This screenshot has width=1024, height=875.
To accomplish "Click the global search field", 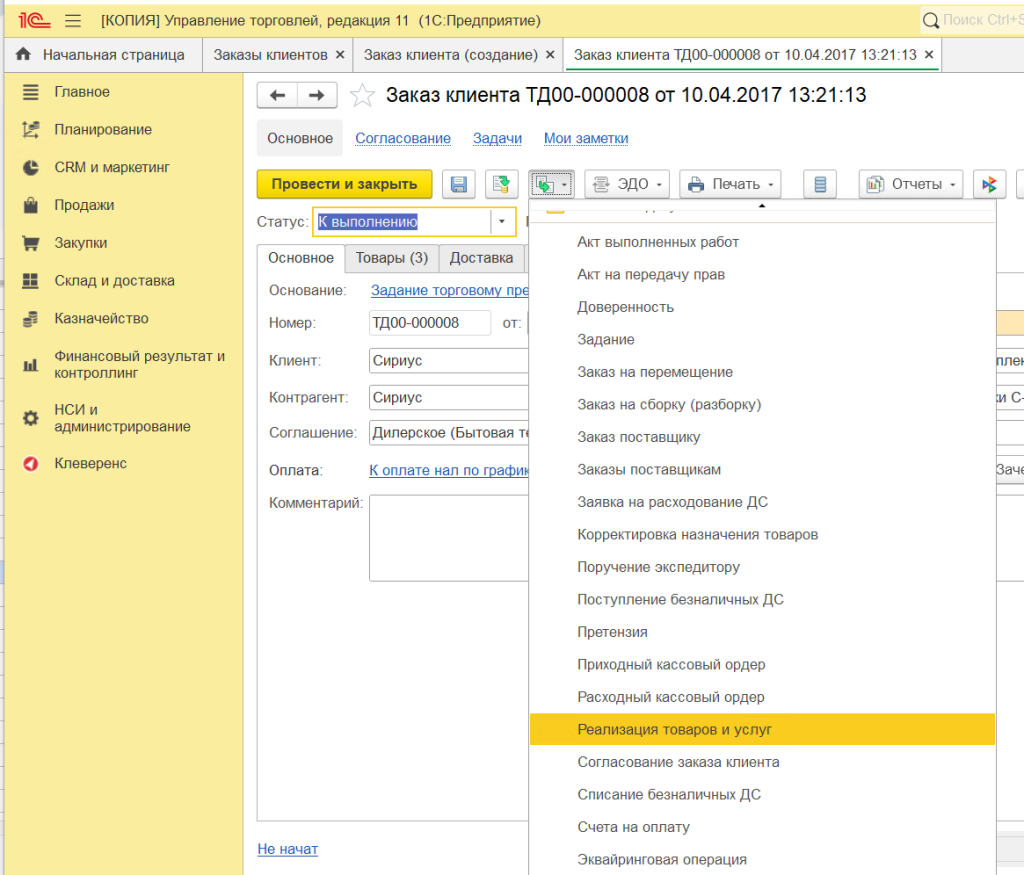I will (x=972, y=20).
